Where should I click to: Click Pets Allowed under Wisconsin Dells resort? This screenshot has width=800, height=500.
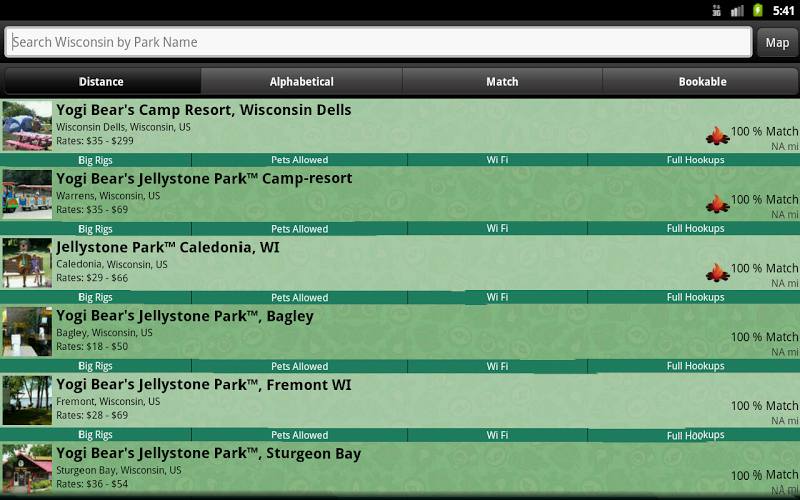(x=299, y=160)
